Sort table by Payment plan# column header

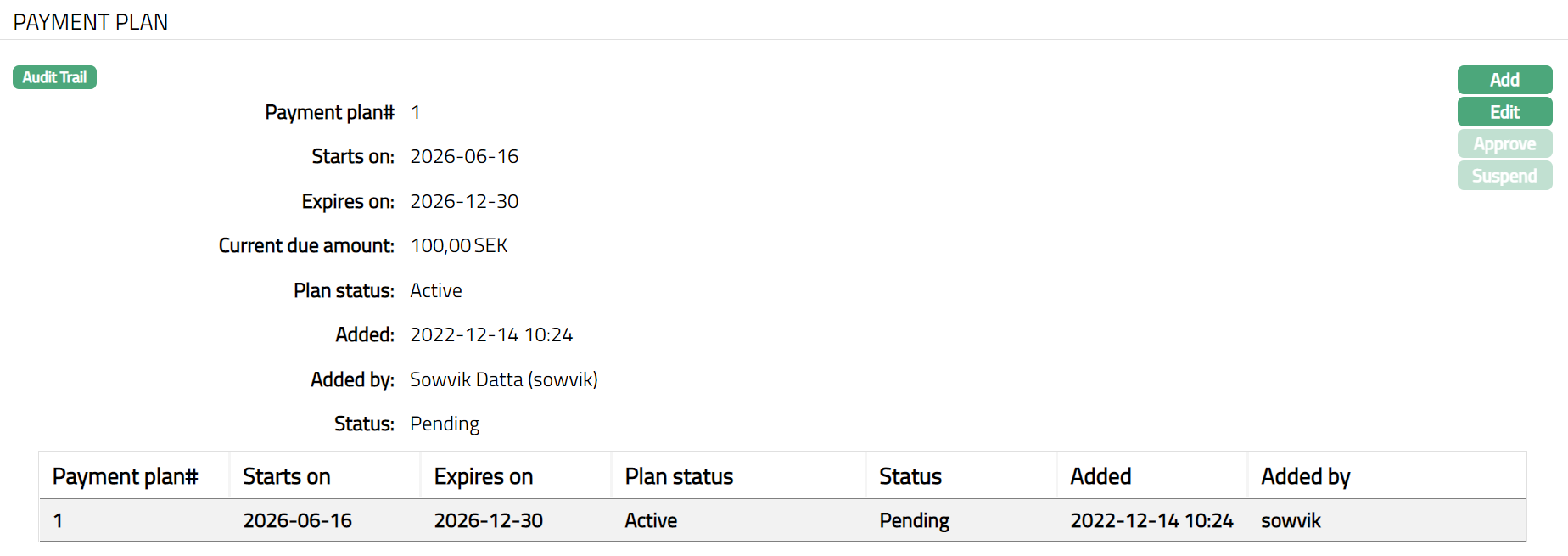(126, 476)
